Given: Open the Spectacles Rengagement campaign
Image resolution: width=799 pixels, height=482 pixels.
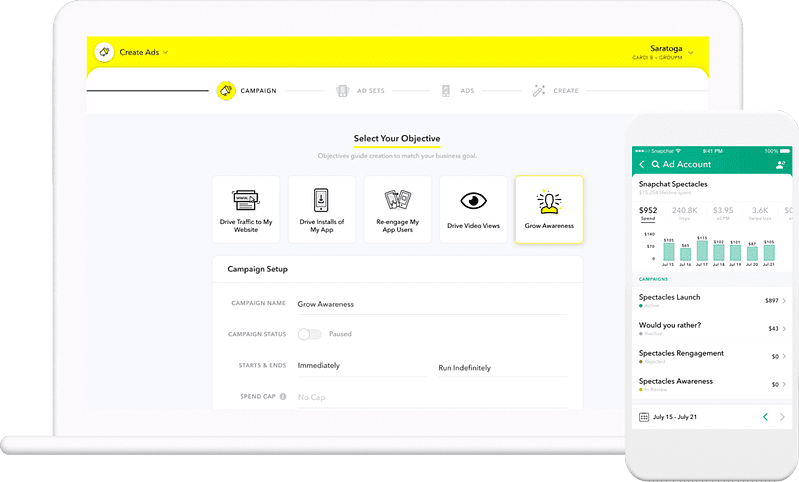Looking at the screenshot, I should click(712, 357).
